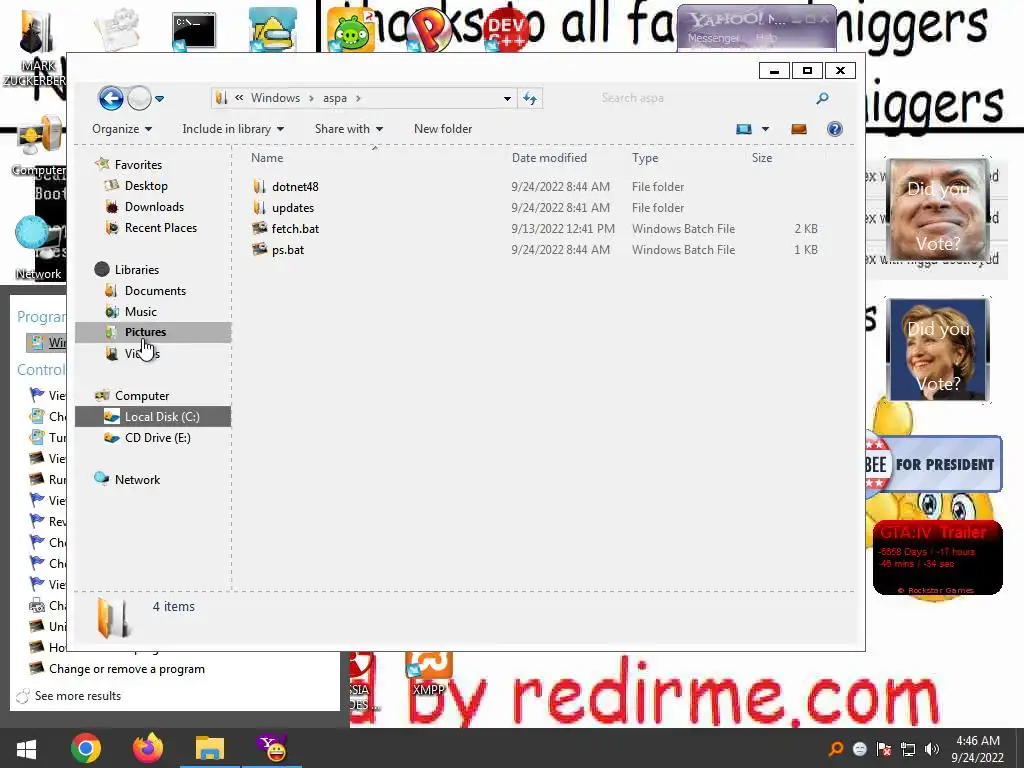Open the Organize menu
Viewport: 1024px width, 768px height.
[x=122, y=129]
